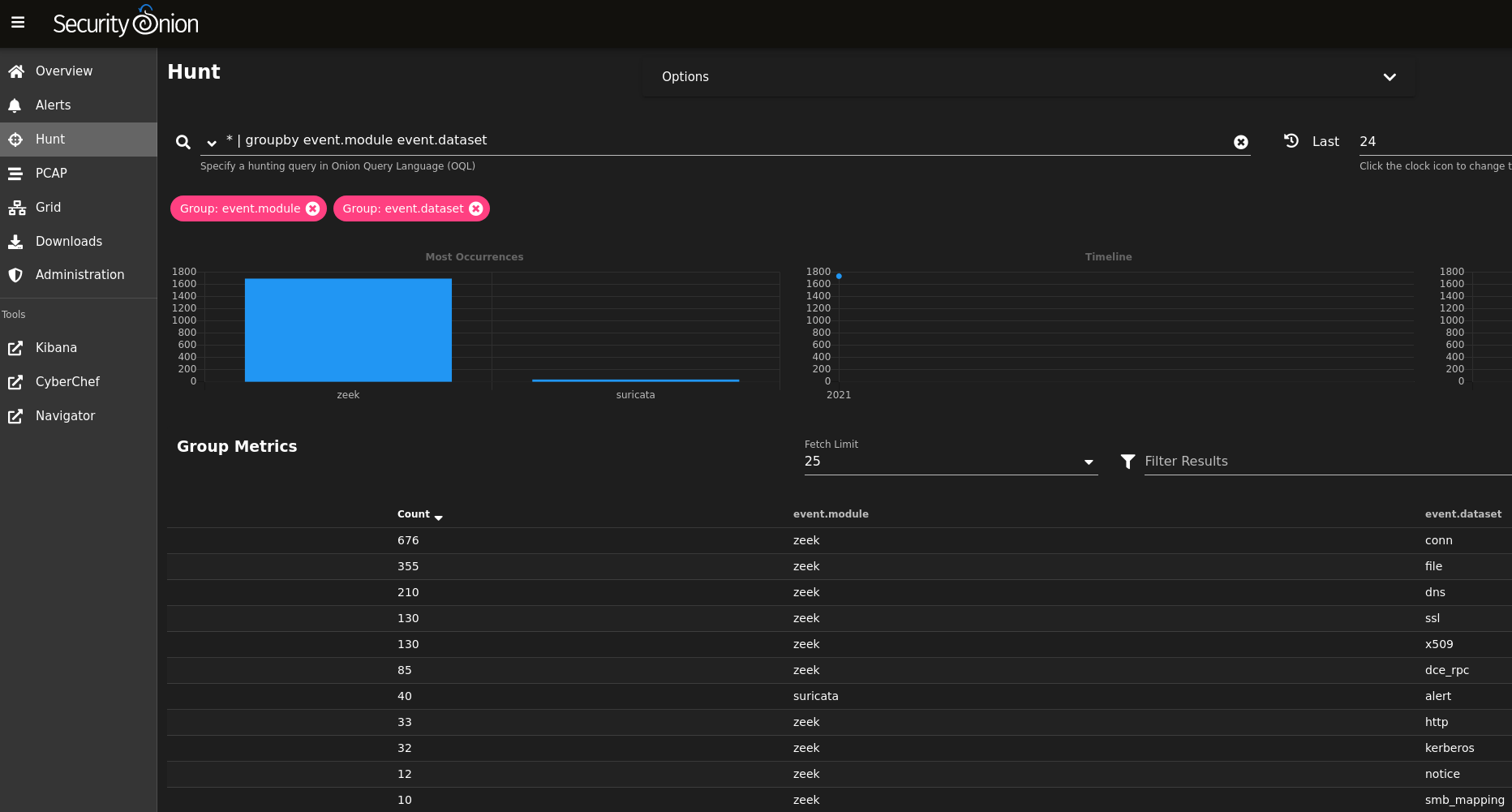Viewport: 1512px width, 812px height.
Task: Click the smb_mapping dataset cell
Action: (1465, 800)
